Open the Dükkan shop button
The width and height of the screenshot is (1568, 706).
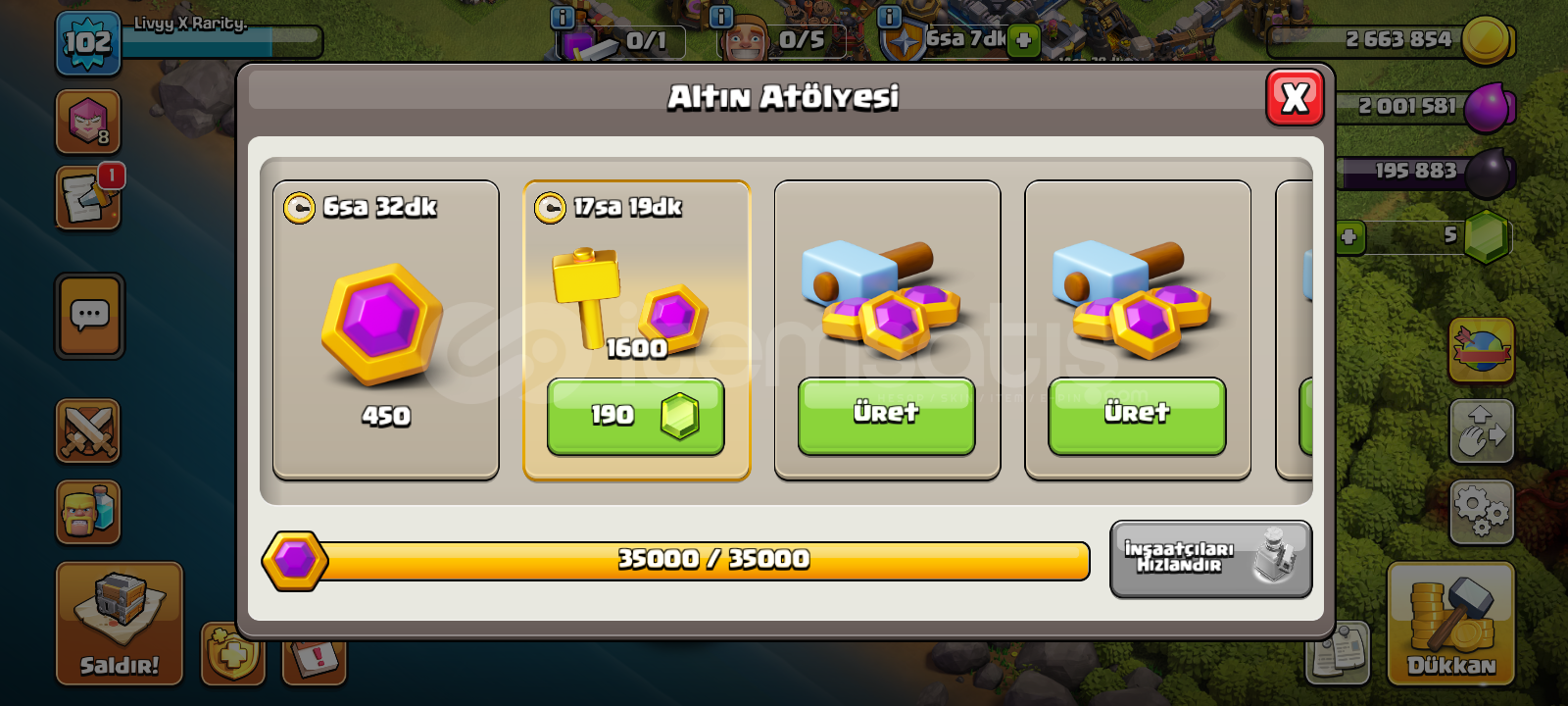pos(1451,625)
